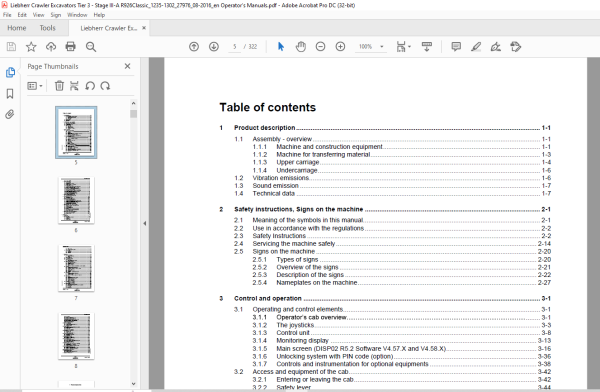This screenshot has width=600, height=392.
Task: Open thumbnails options dropdown menu
Action: (35, 86)
